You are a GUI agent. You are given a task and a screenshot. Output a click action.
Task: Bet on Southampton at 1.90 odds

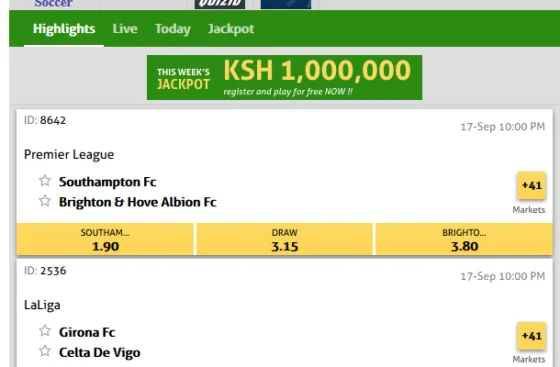tap(105, 239)
